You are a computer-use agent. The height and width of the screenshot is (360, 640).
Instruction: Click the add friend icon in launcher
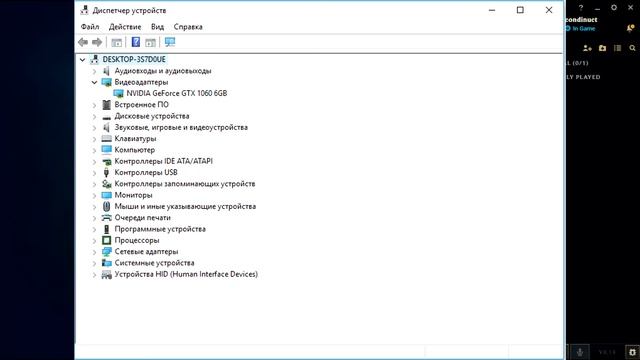tap(587, 48)
